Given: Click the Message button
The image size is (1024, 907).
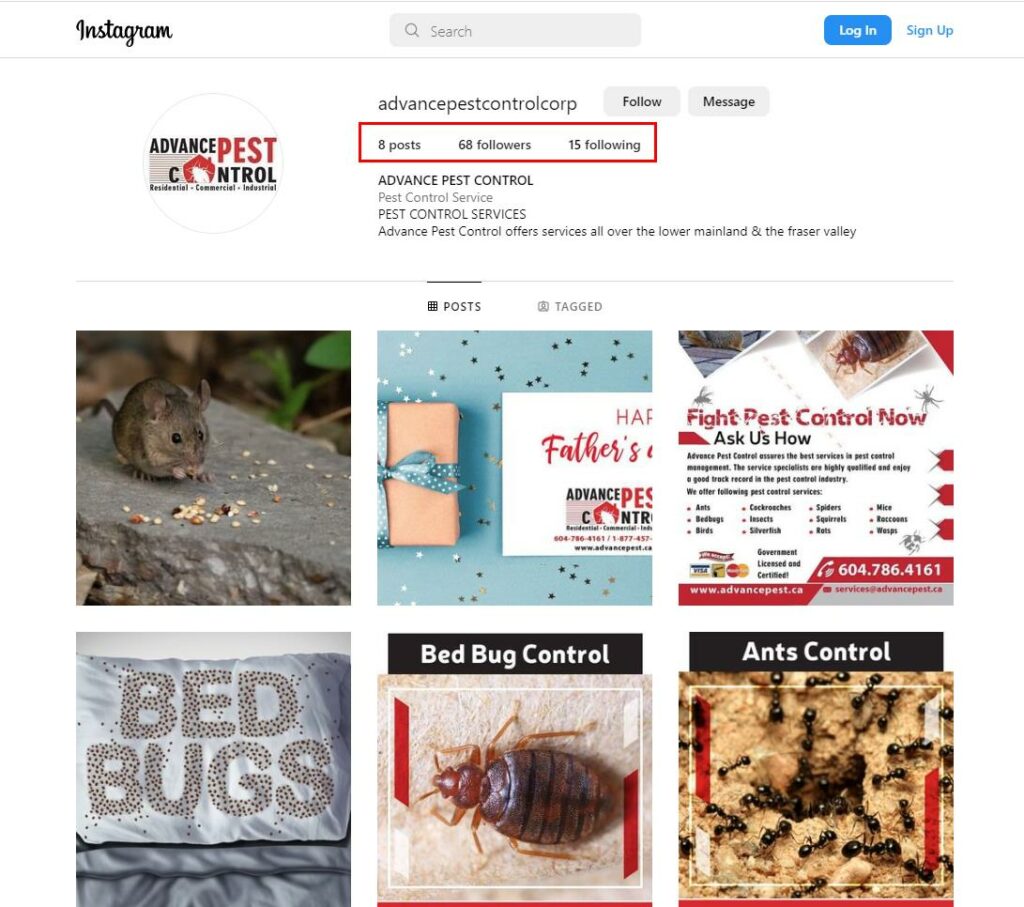Looking at the screenshot, I should (728, 102).
